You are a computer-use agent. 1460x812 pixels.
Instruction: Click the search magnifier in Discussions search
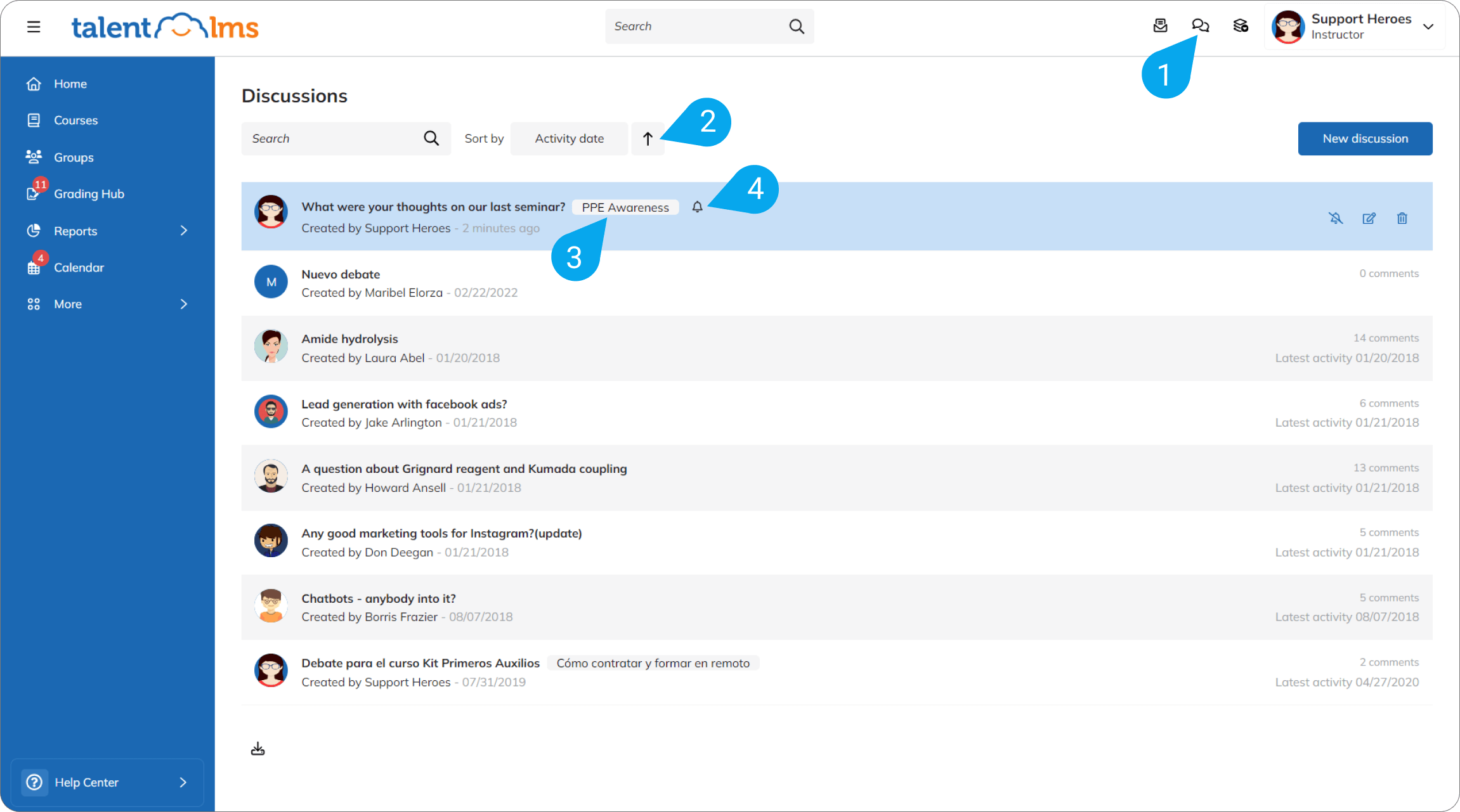[431, 138]
